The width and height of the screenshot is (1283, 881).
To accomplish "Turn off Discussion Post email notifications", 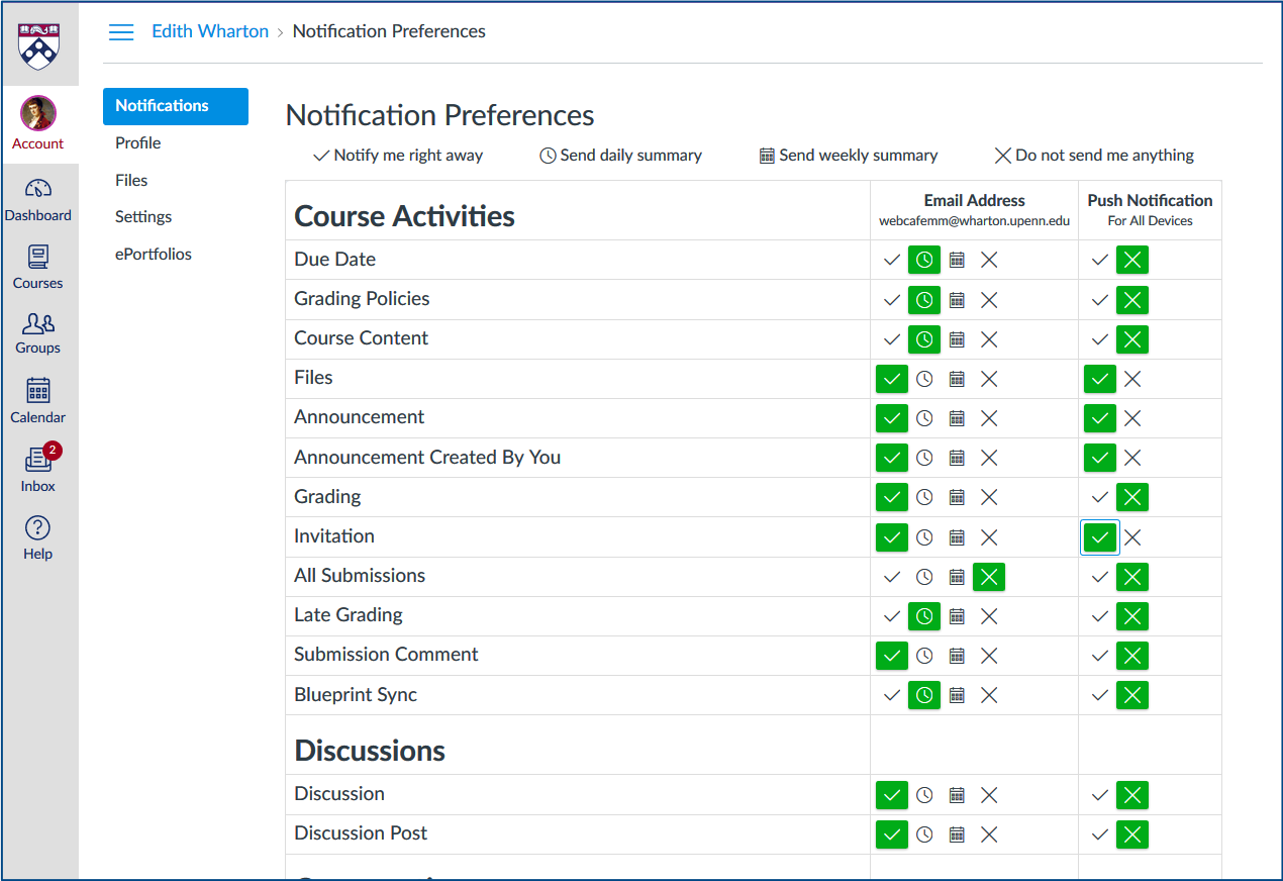I will [989, 834].
